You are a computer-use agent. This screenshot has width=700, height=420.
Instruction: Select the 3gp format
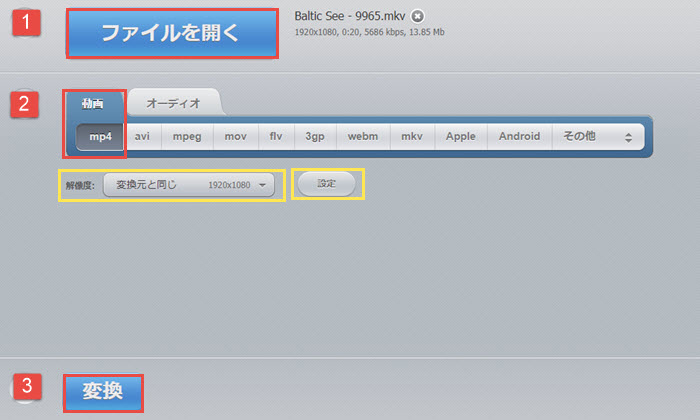pos(315,137)
